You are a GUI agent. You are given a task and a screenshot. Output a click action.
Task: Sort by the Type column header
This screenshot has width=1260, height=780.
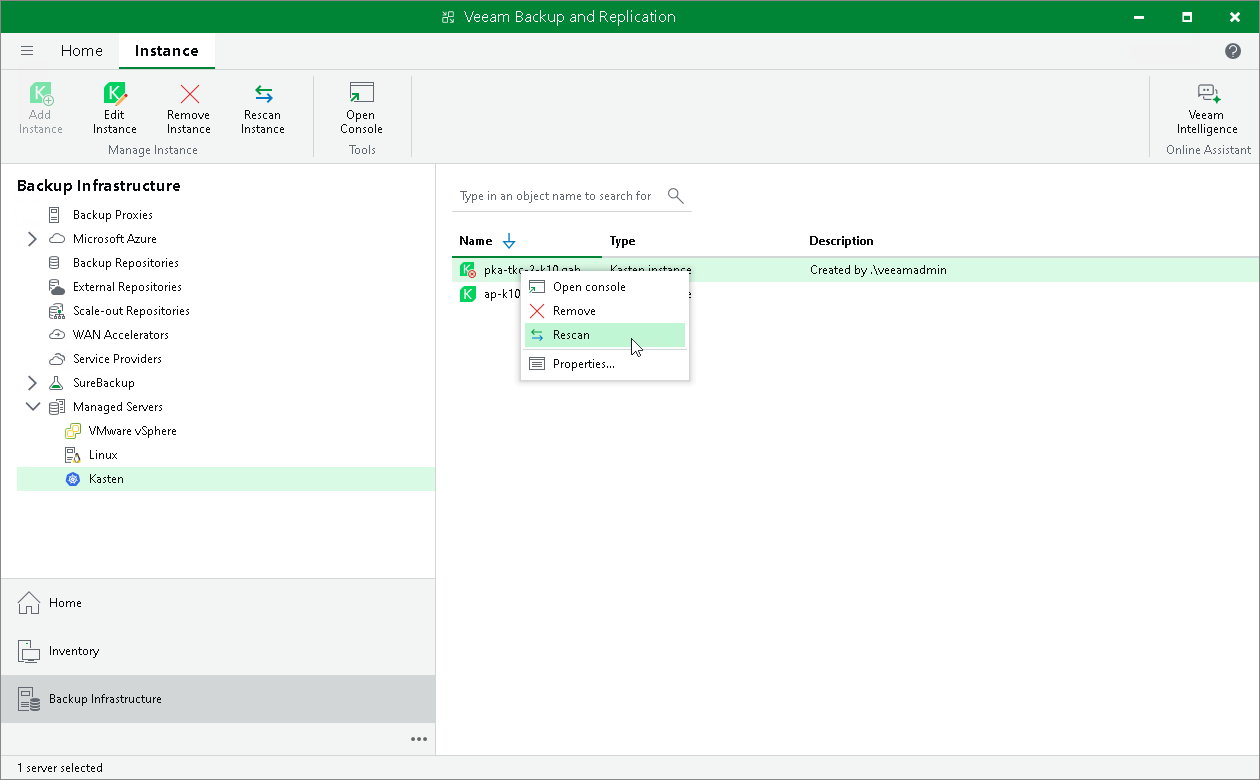pos(623,241)
